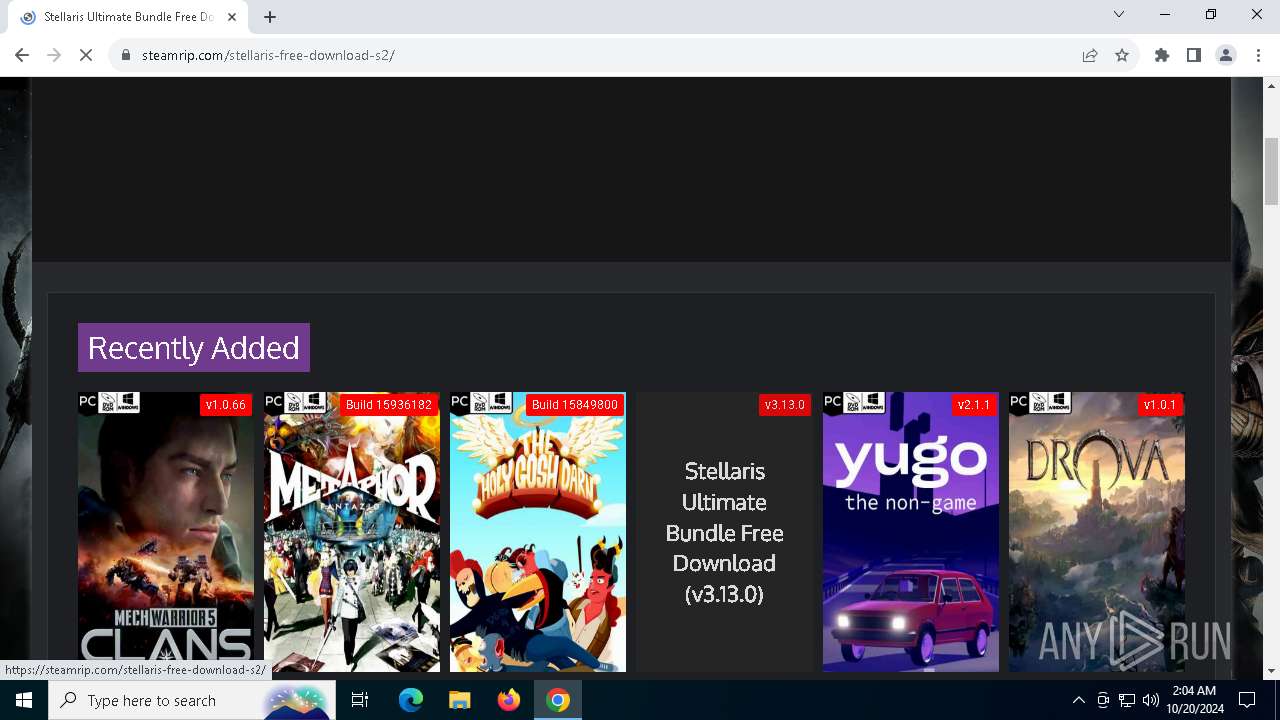Image resolution: width=1280 pixels, height=720 pixels.
Task: Expand the tab search dropdown
Action: point(1119,14)
